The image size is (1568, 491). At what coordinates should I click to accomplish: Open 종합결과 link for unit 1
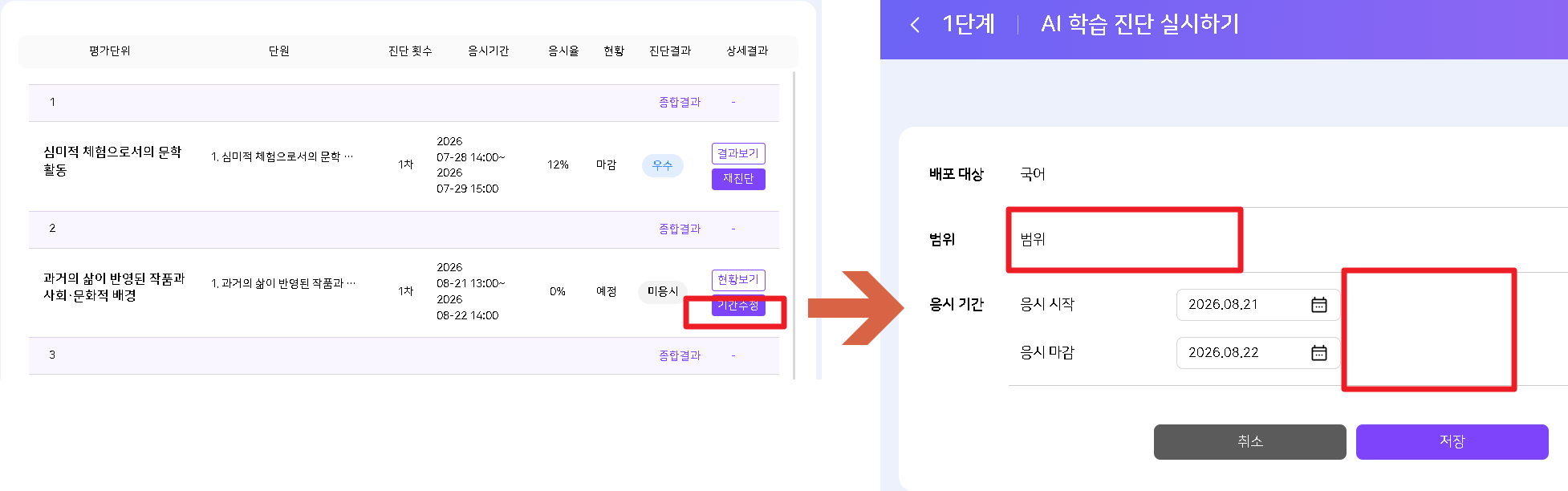(x=680, y=102)
